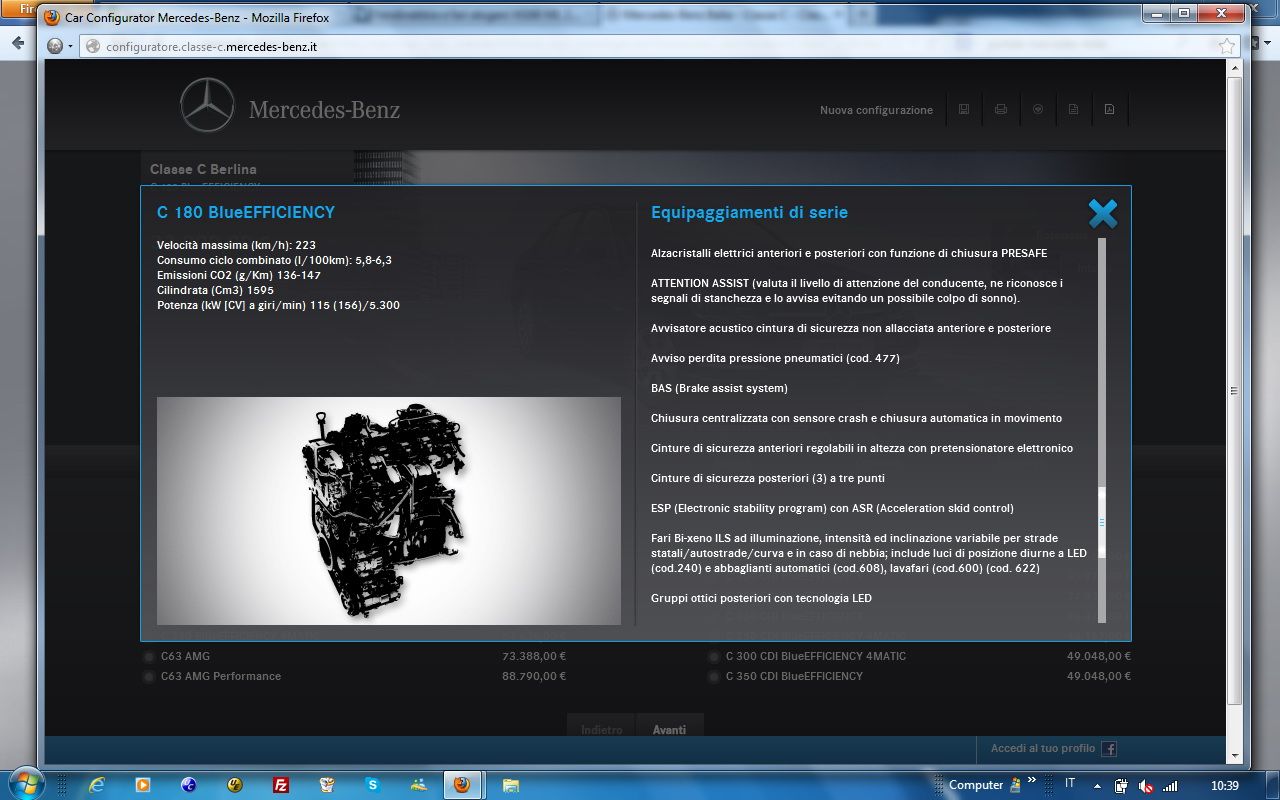Click the document summary icon in header
This screenshot has width=1280, height=800.
click(x=1073, y=110)
